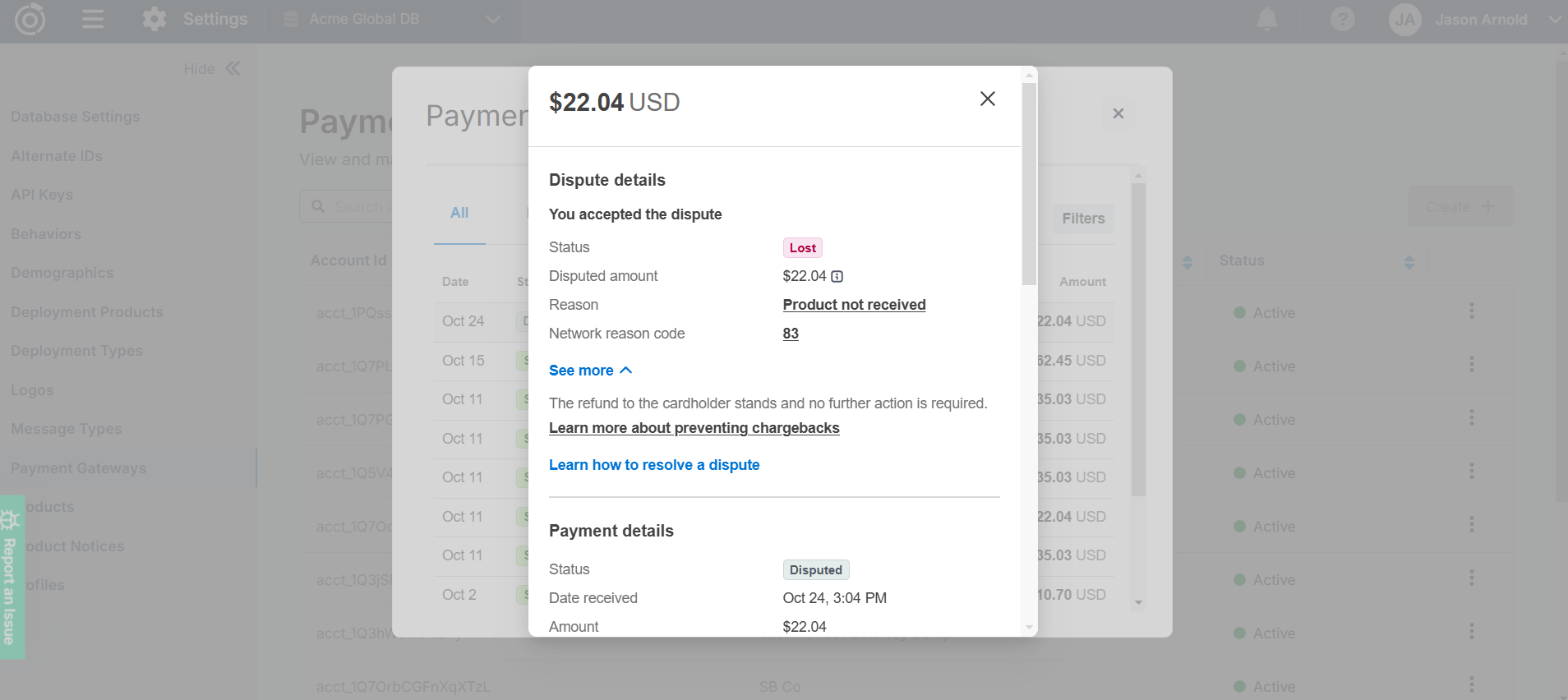The height and width of the screenshot is (700, 1568).
Task: Expand the Acme Global DB dropdown
Action: [x=492, y=20]
